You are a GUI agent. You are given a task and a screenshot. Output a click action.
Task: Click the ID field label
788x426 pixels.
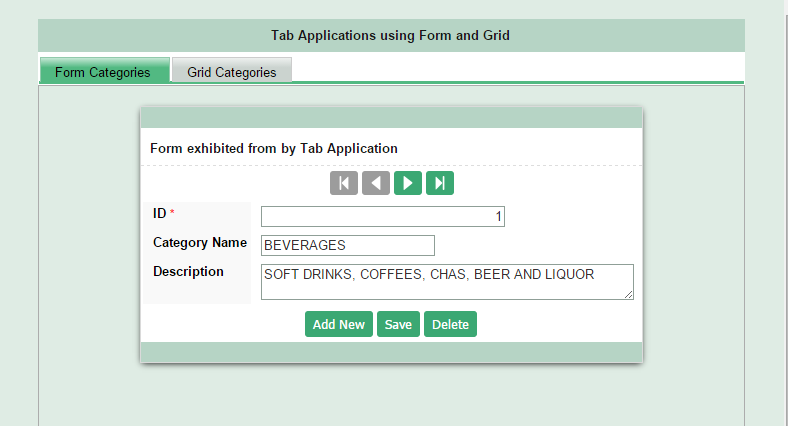pos(159,214)
